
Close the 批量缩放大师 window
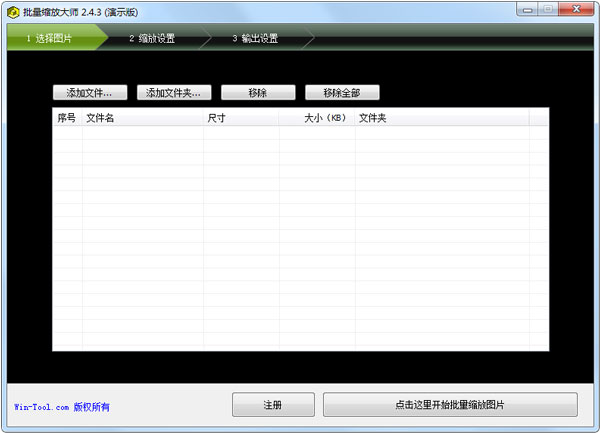pos(576,9)
